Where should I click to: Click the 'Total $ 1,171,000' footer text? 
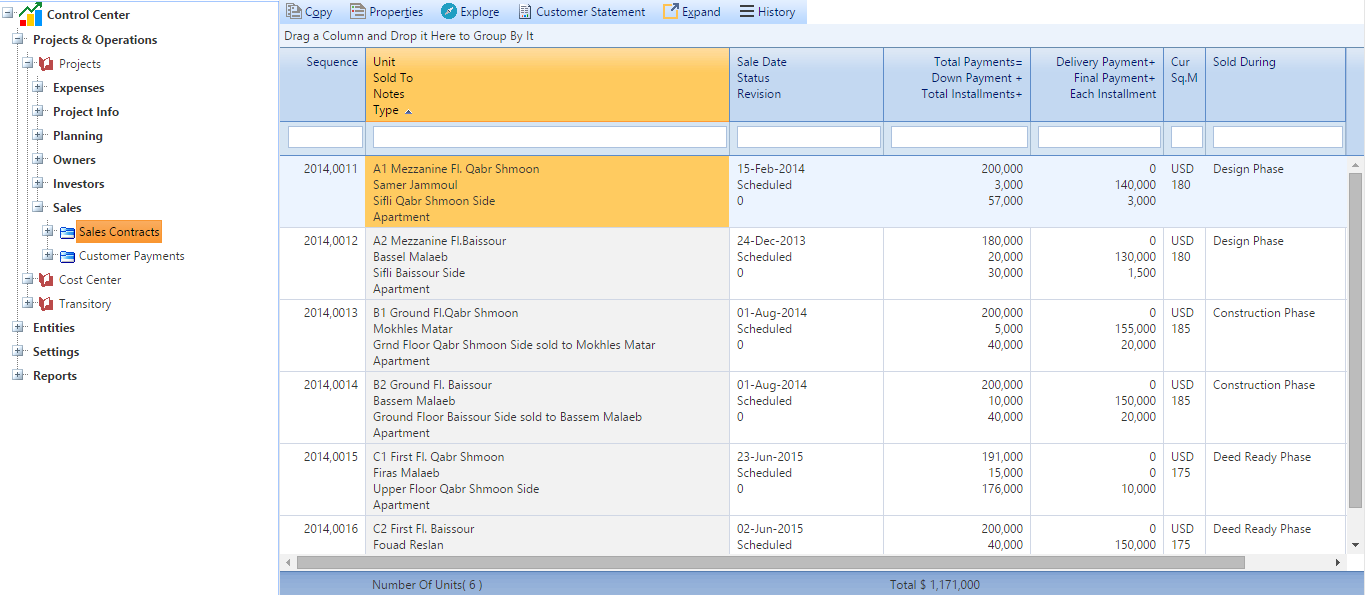click(x=935, y=585)
